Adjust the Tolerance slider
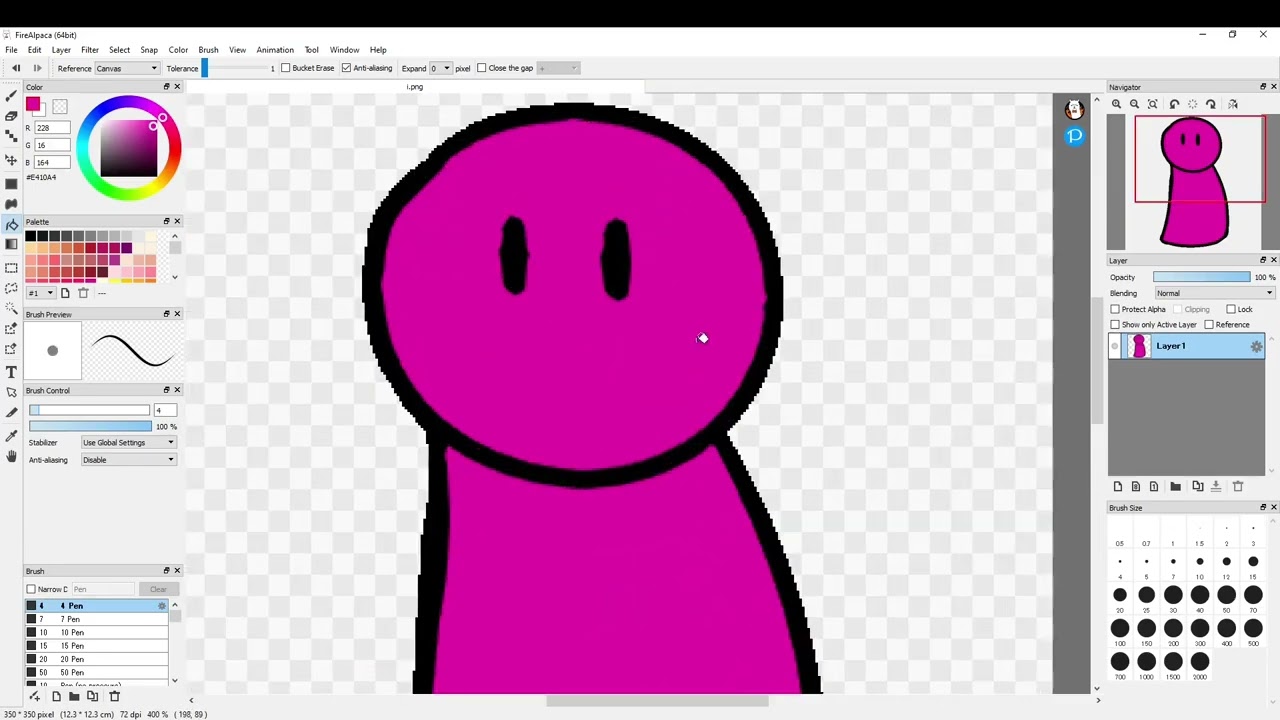The image size is (1280, 720). pos(236,68)
